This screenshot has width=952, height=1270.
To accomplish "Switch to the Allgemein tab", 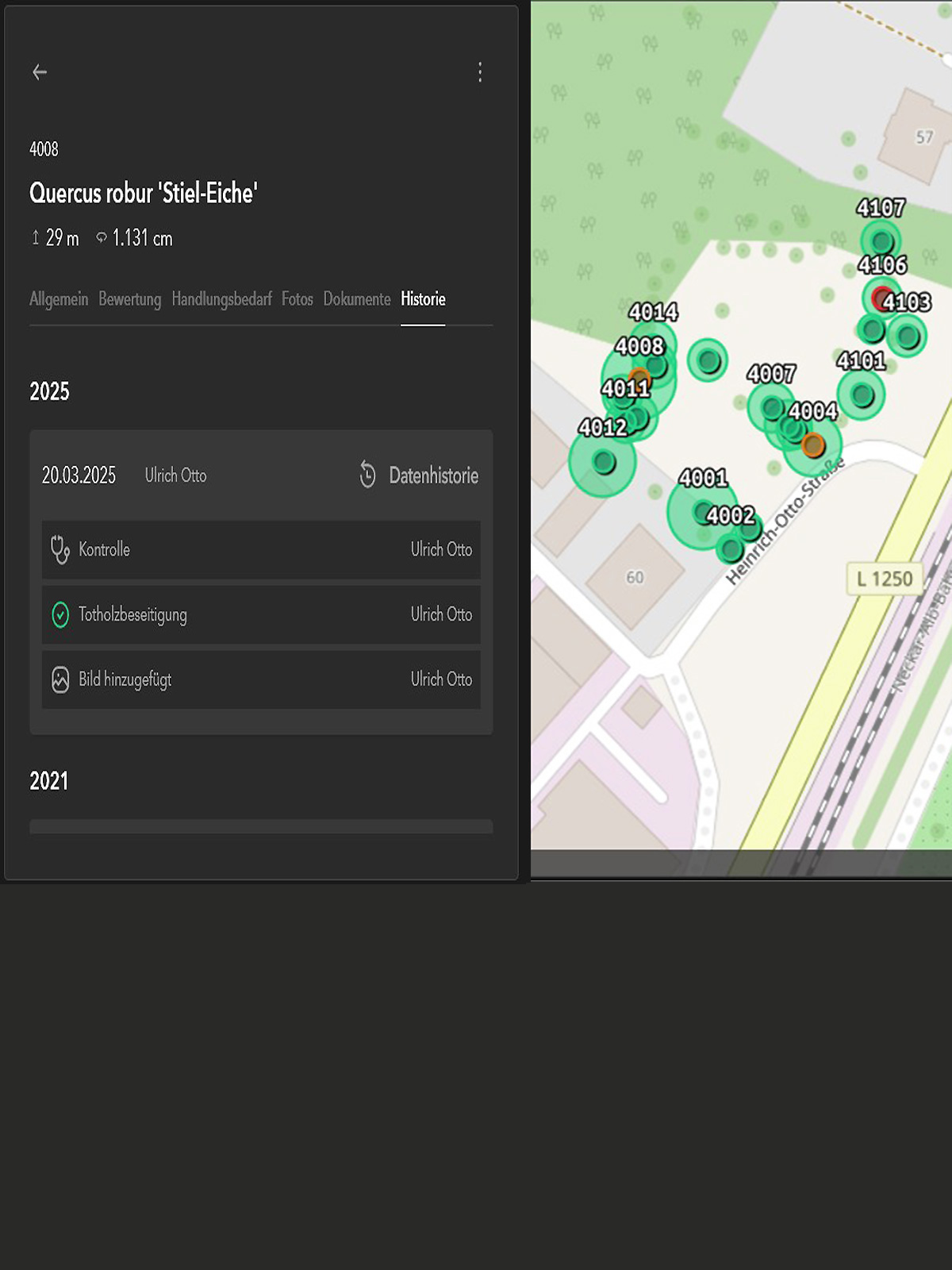I will [59, 299].
